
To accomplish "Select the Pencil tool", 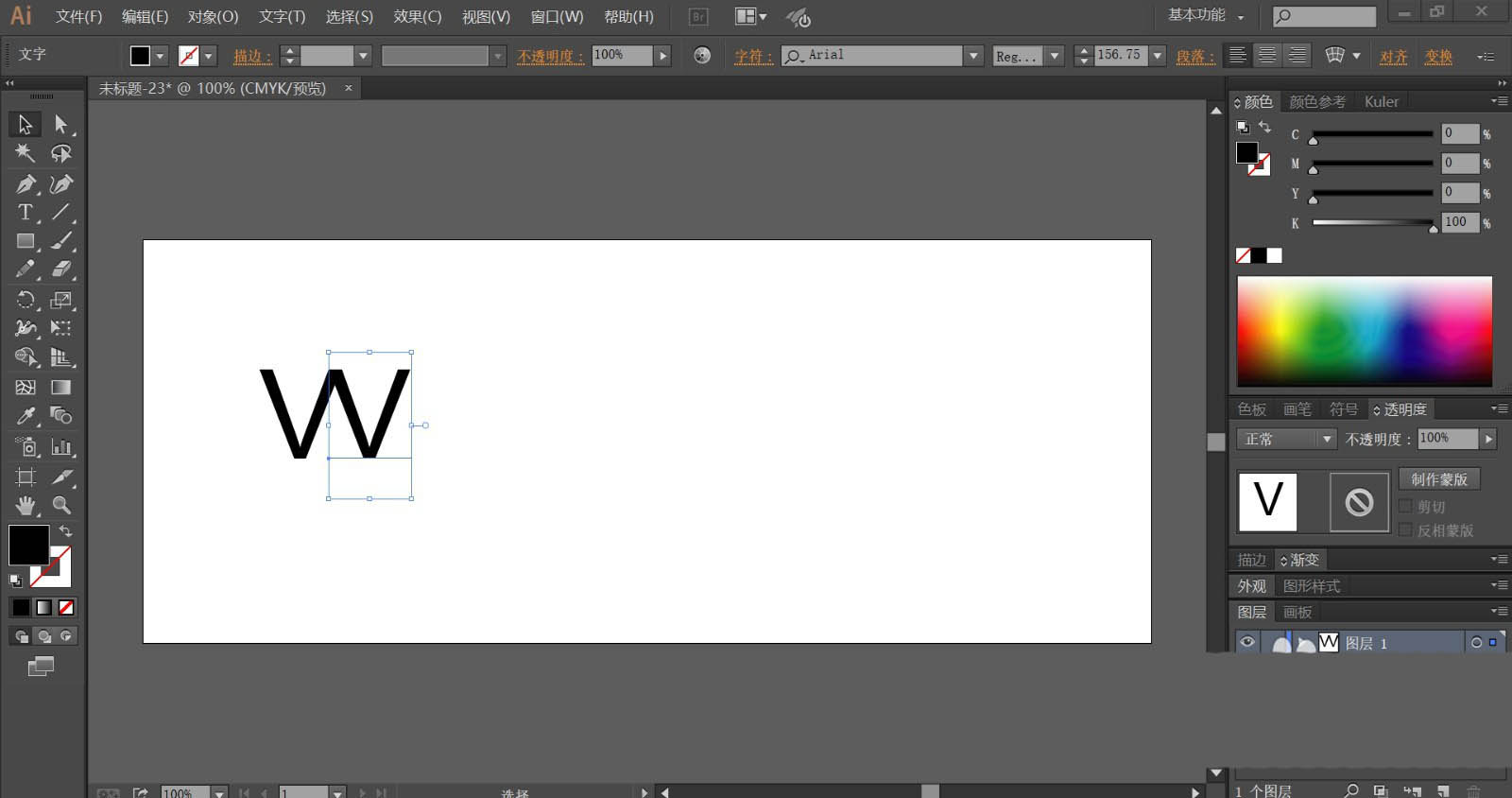I will [x=26, y=269].
